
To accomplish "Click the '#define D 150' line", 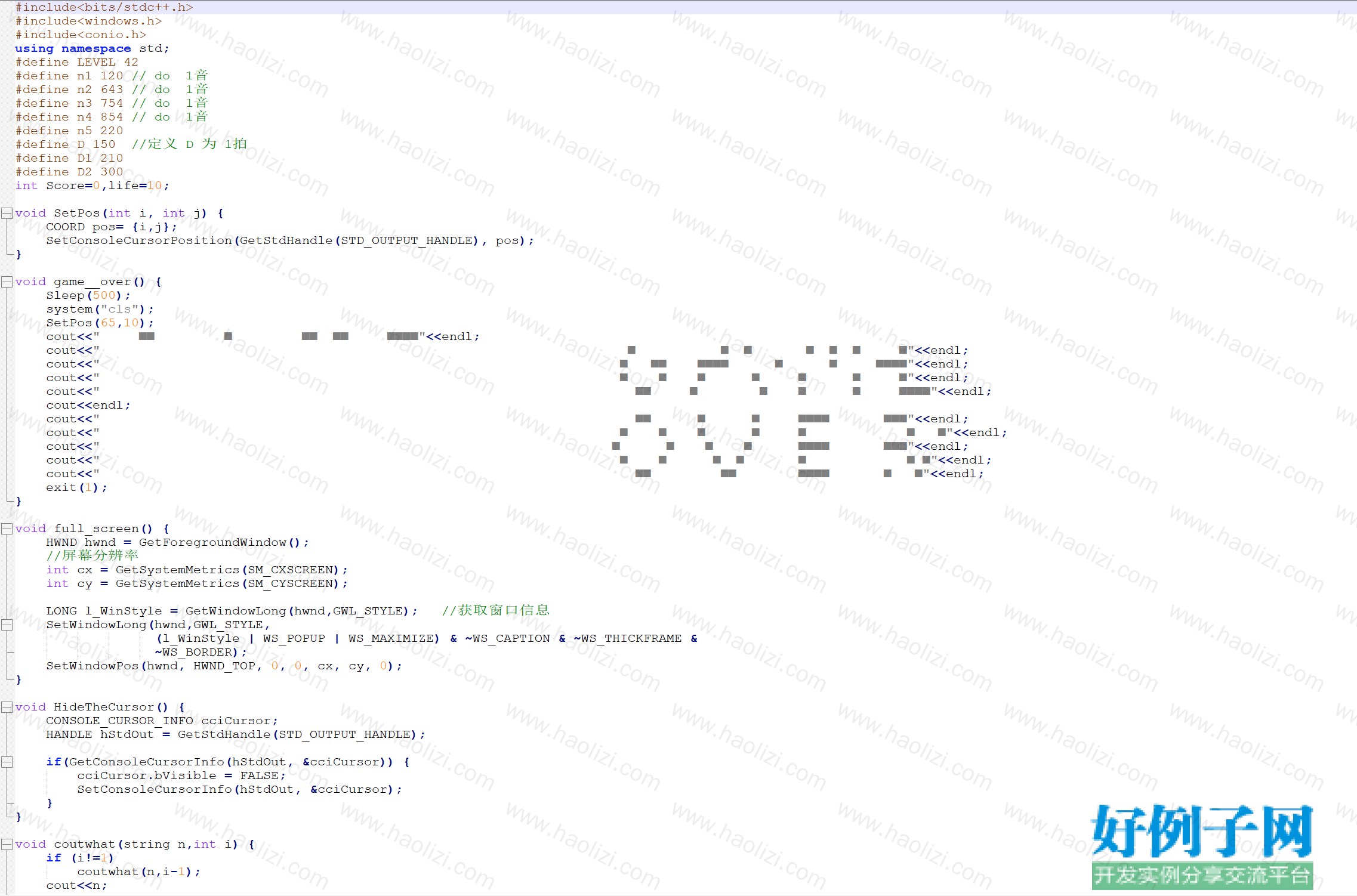I will point(131,144).
